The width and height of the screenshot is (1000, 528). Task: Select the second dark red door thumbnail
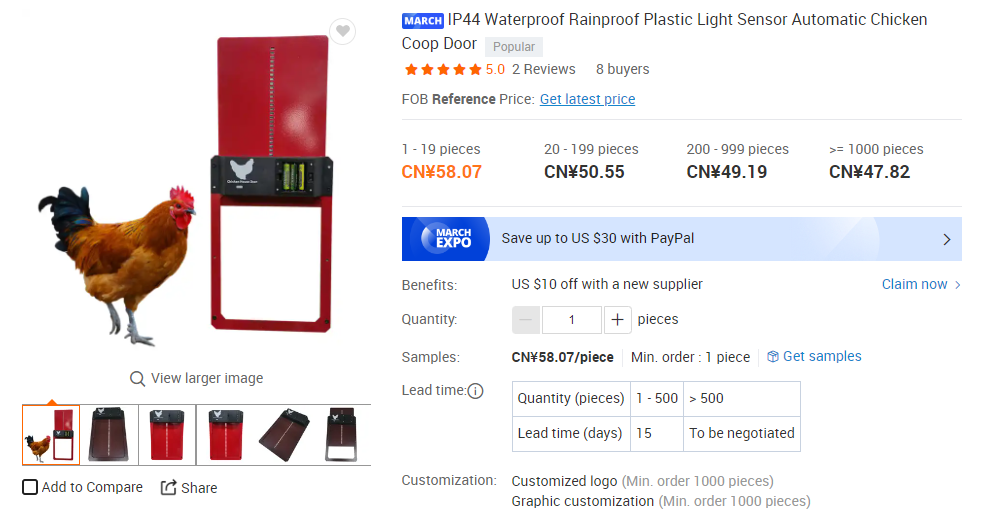109,435
